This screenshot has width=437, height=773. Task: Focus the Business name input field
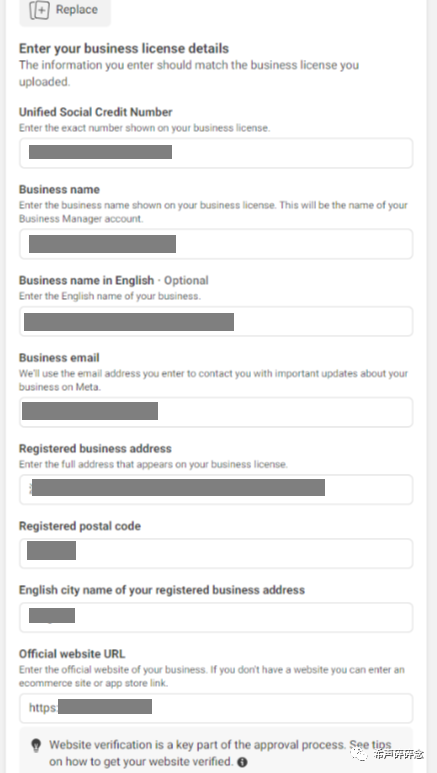216,244
